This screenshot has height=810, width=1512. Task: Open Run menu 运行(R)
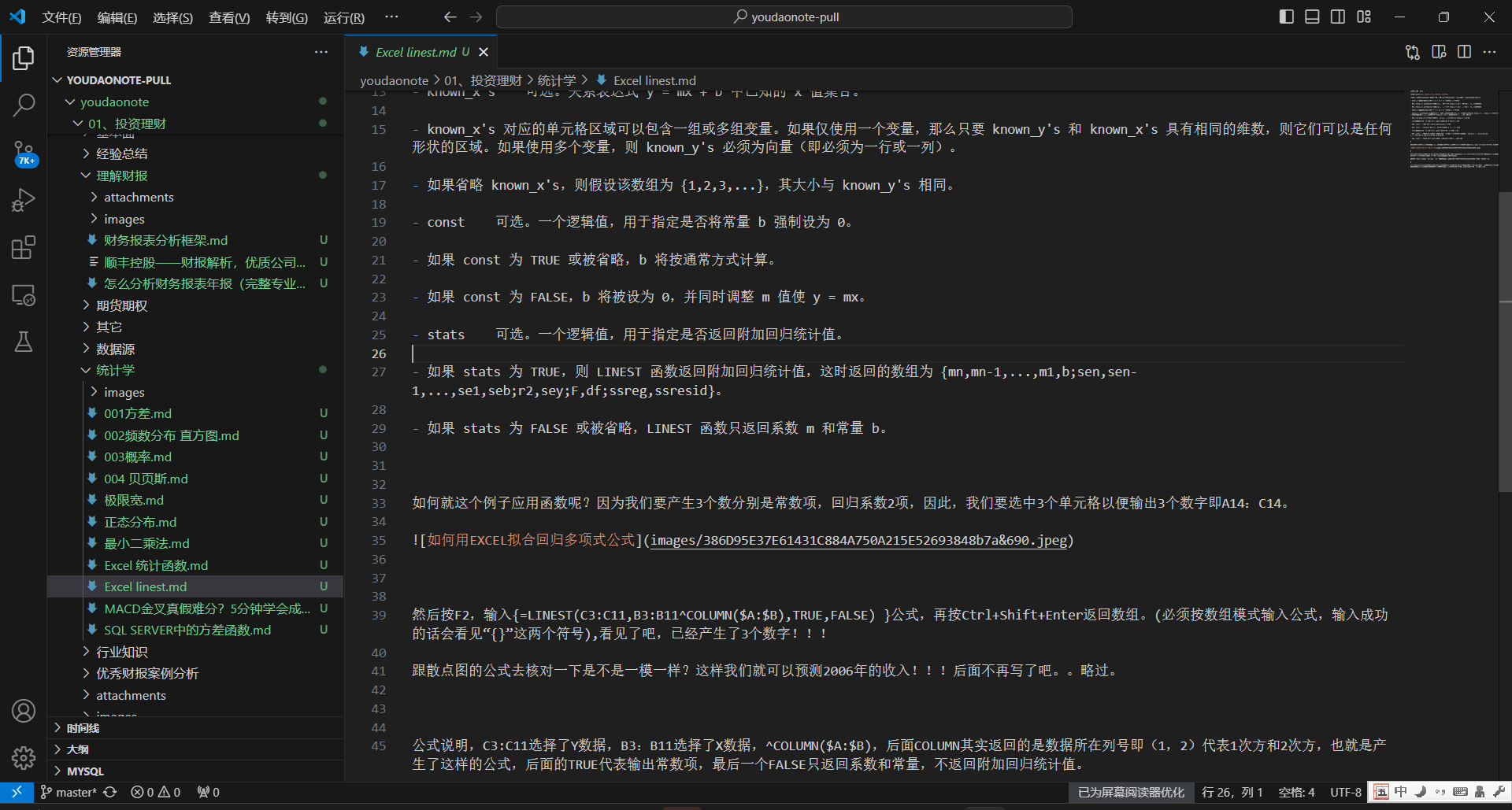point(344,17)
